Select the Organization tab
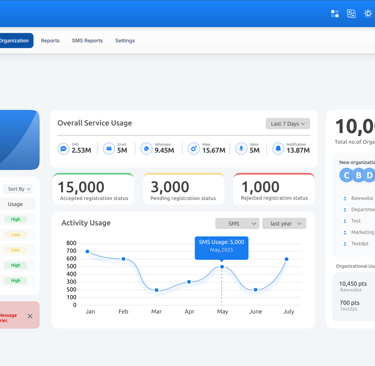Viewport: 375px width, 366px height. 16,41
